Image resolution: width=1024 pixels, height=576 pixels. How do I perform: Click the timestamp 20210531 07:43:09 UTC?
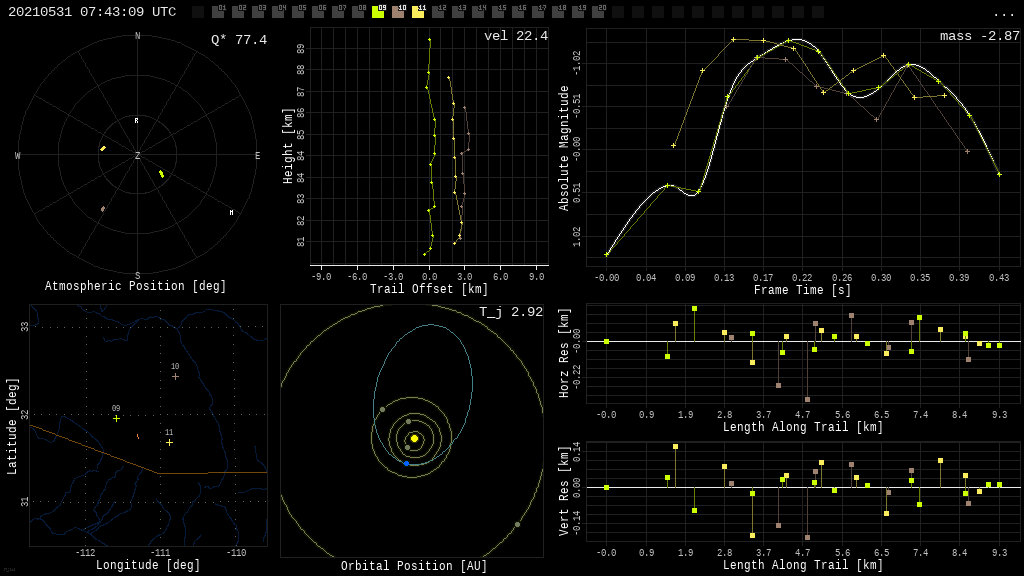(x=92, y=12)
